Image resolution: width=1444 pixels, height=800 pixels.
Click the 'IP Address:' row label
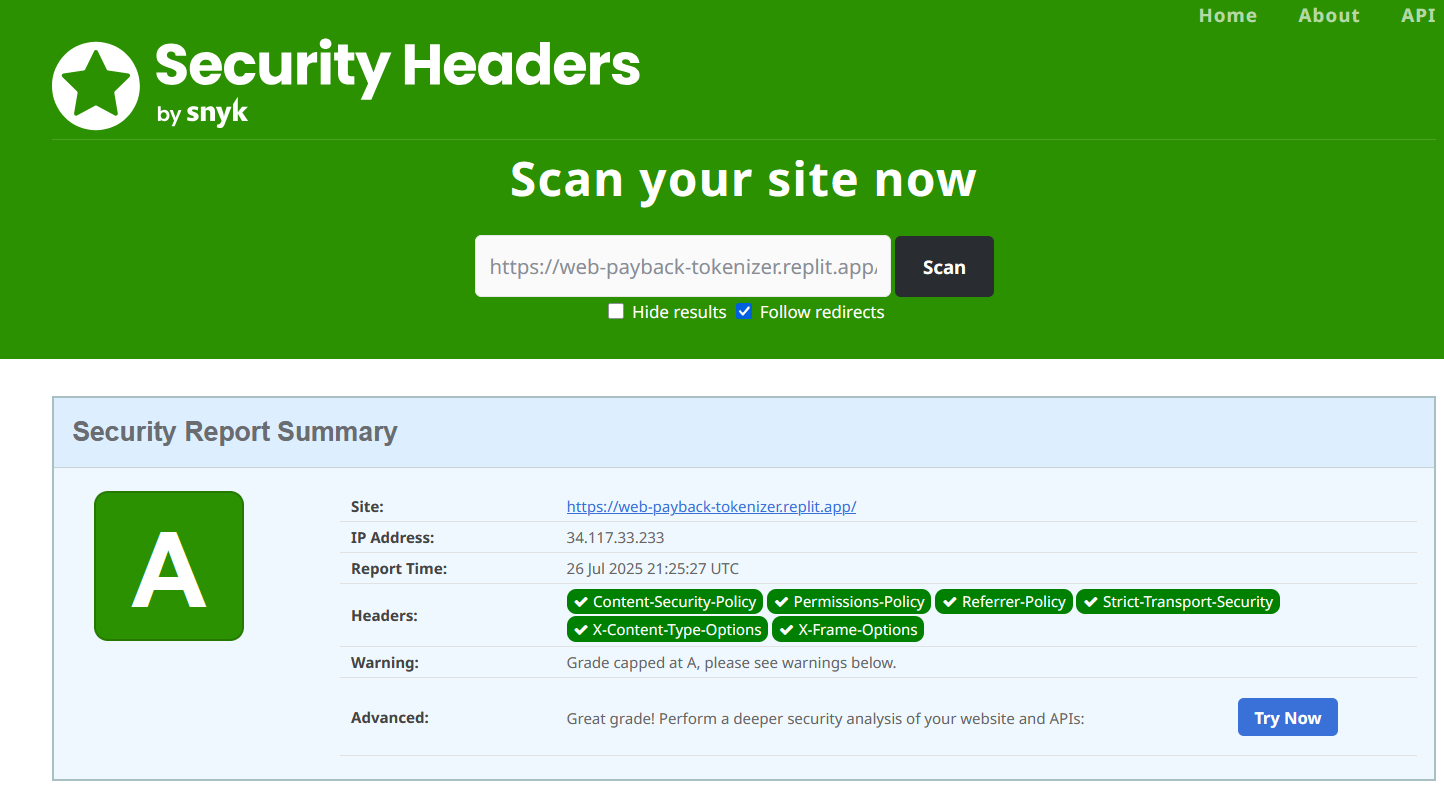(392, 538)
